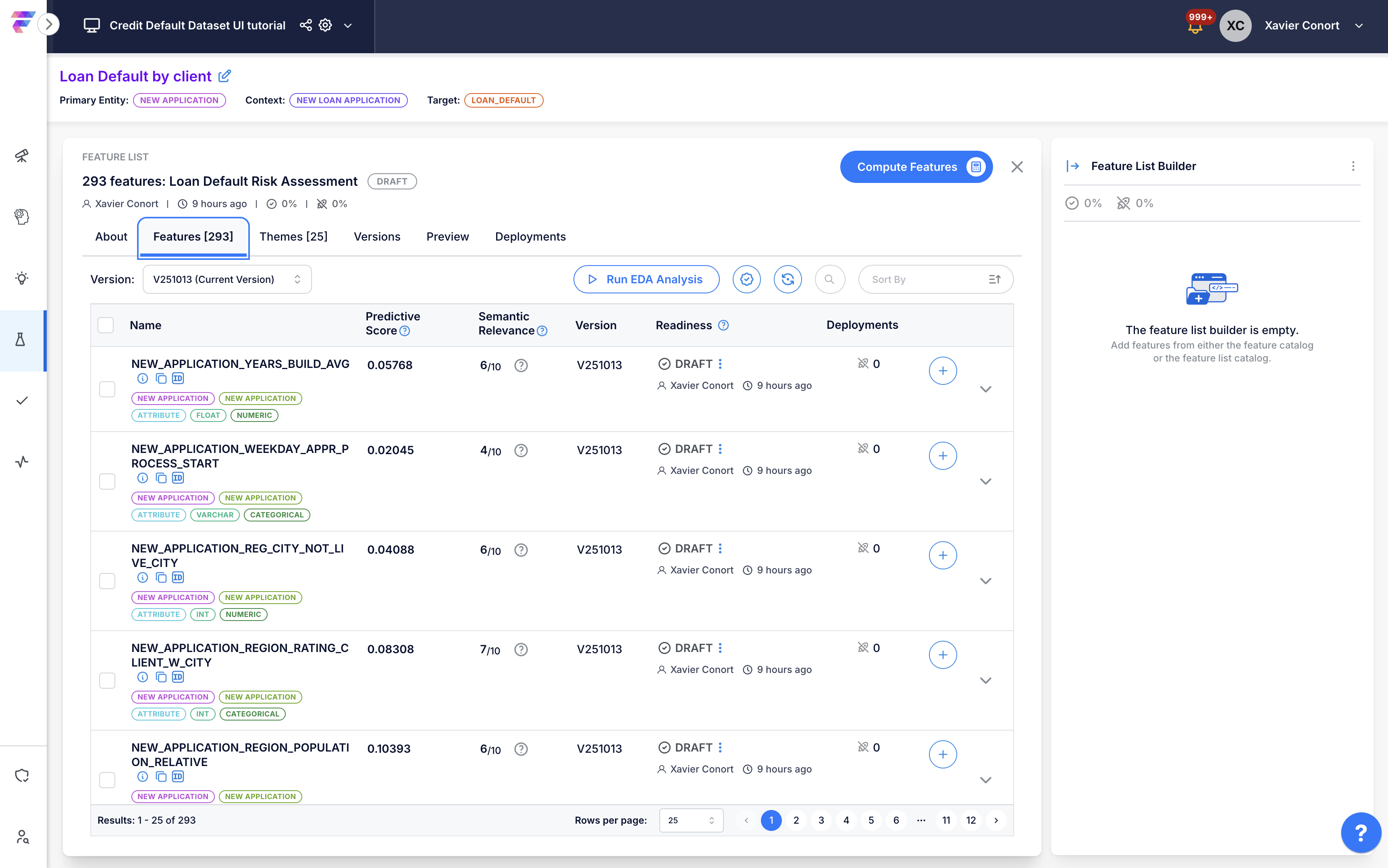The image size is (1388, 868).
Task: Go to page 3 in pagination
Action: pos(821,820)
